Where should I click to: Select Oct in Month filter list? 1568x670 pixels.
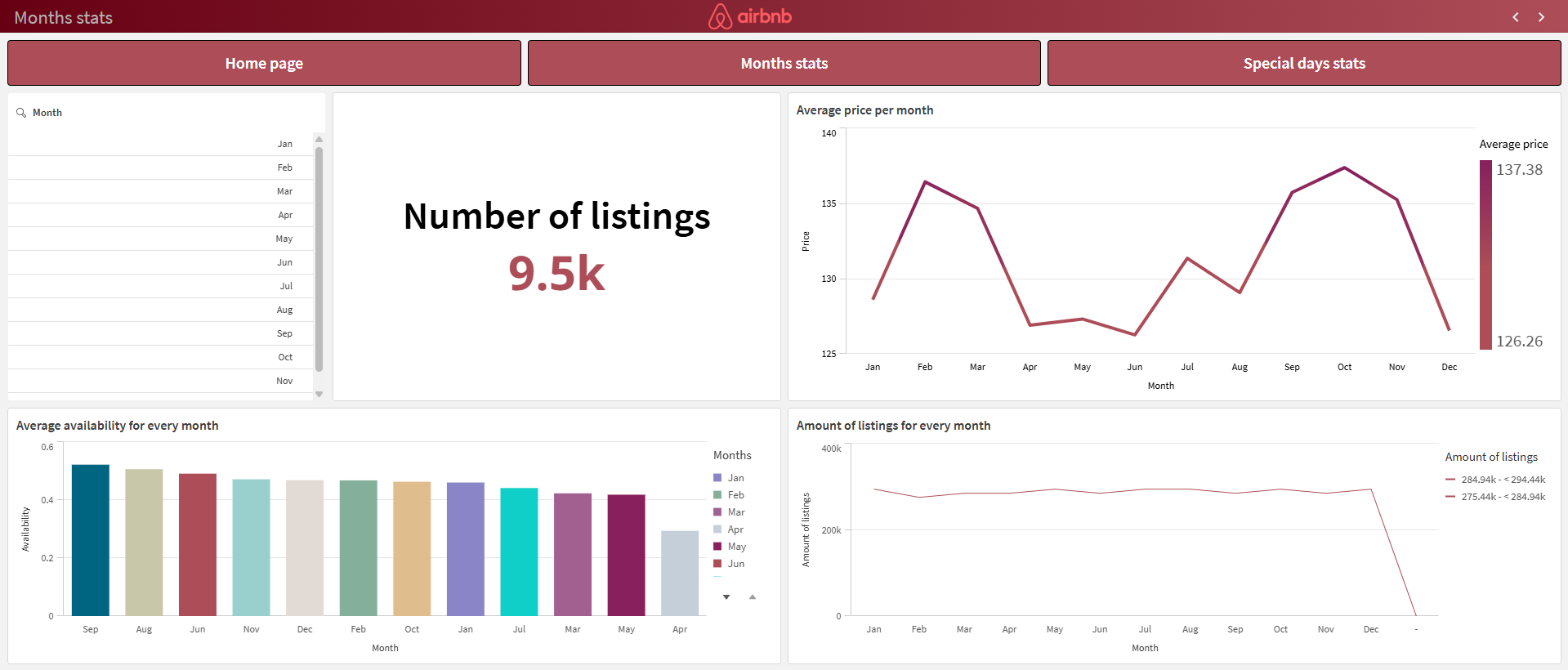[x=161, y=357]
